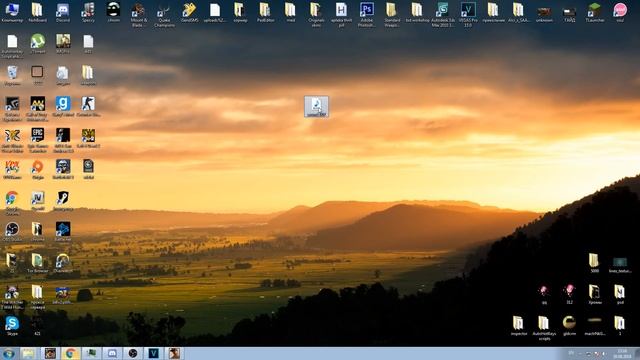This screenshot has width=640, height=360.
Task: Open The Witcher 3 shortcut
Action: (x=12, y=297)
